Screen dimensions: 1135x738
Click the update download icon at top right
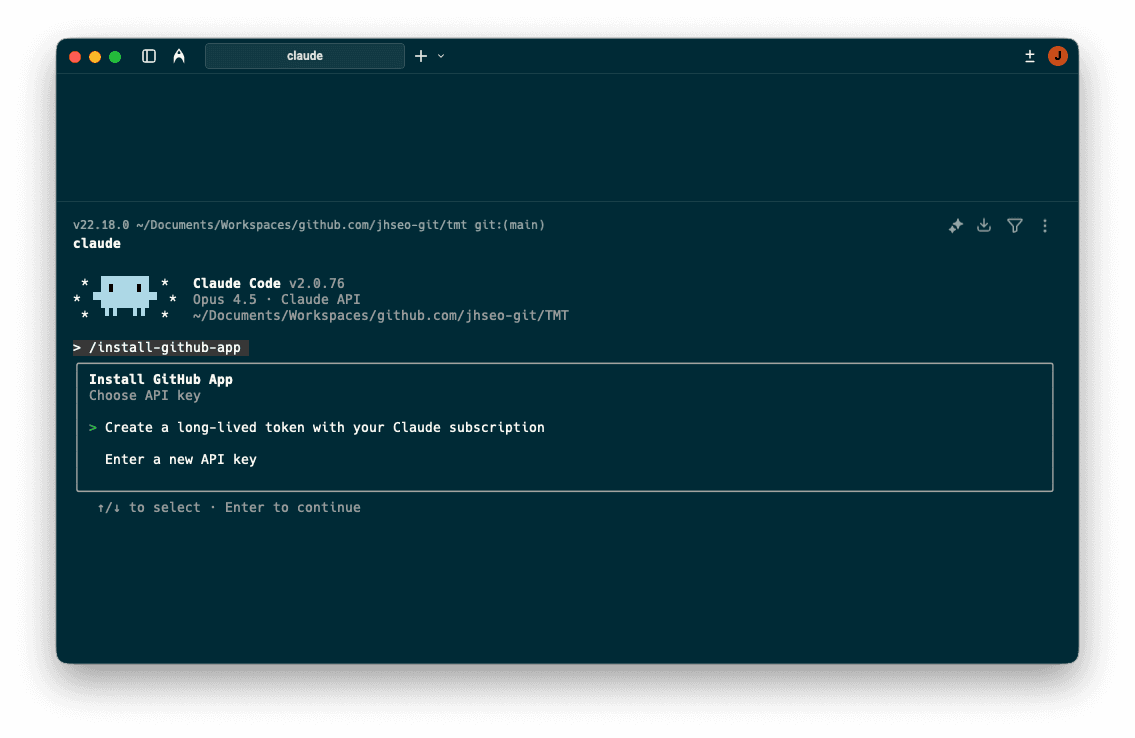(1030, 56)
